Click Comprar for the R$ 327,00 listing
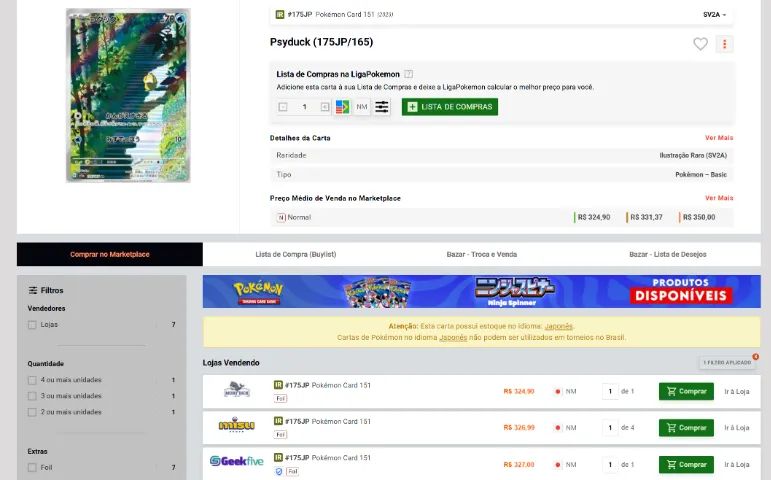The height and width of the screenshot is (480, 771). pyautogui.click(x=686, y=464)
